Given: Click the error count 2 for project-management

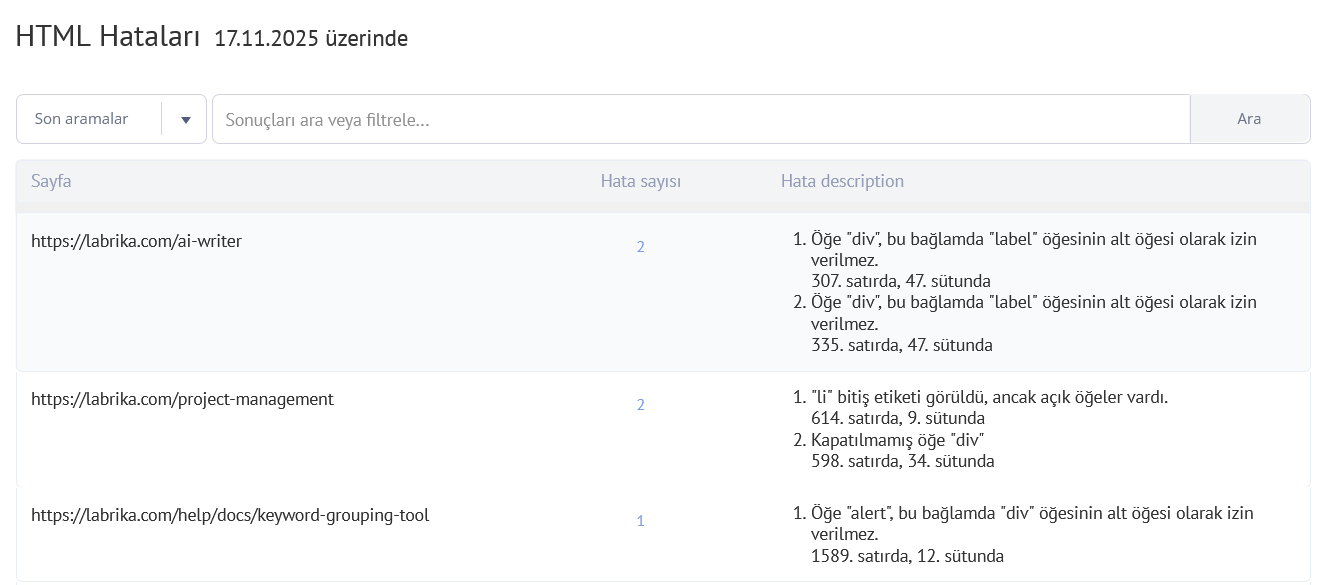Looking at the screenshot, I should point(641,404).
